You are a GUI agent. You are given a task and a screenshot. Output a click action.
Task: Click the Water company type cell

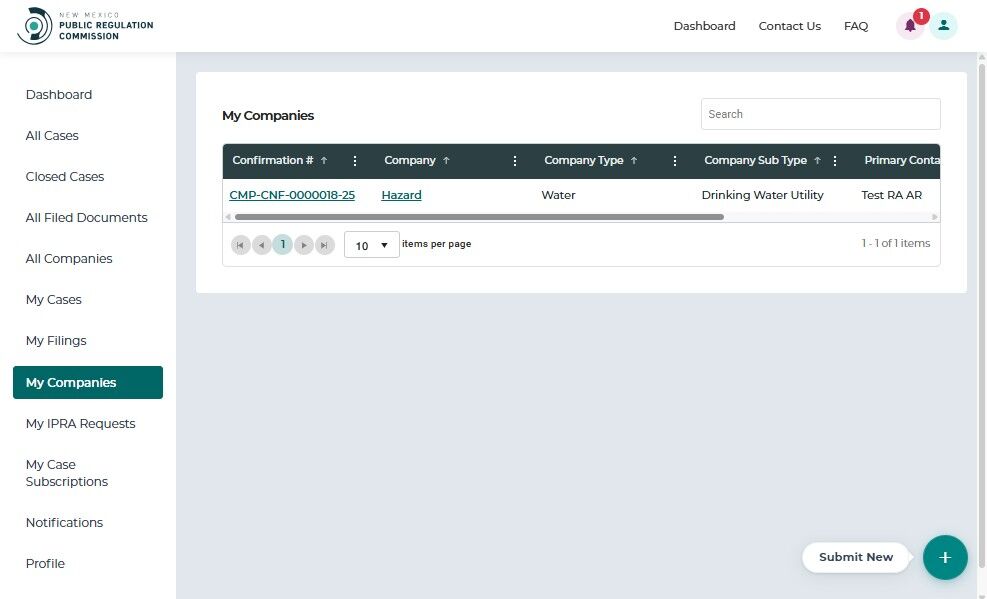pos(558,195)
